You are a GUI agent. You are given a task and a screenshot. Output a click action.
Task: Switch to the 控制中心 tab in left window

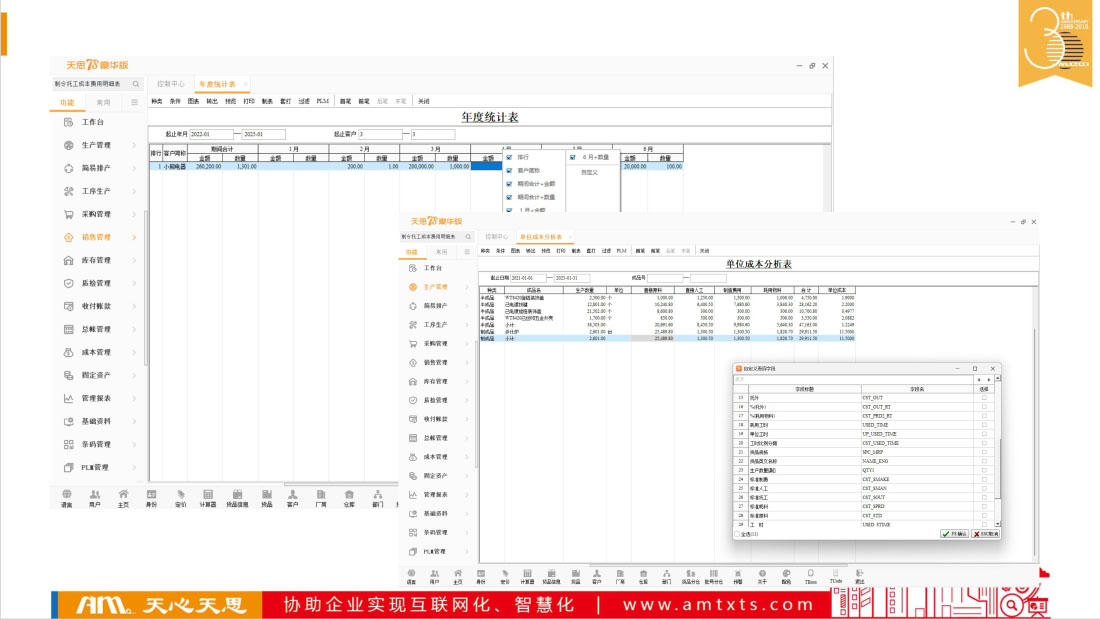pyautogui.click(x=171, y=84)
